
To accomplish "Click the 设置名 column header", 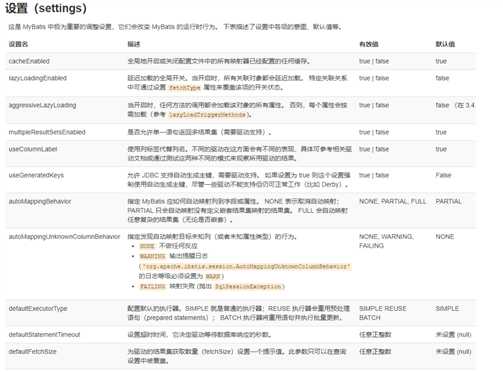I will 18,44.
